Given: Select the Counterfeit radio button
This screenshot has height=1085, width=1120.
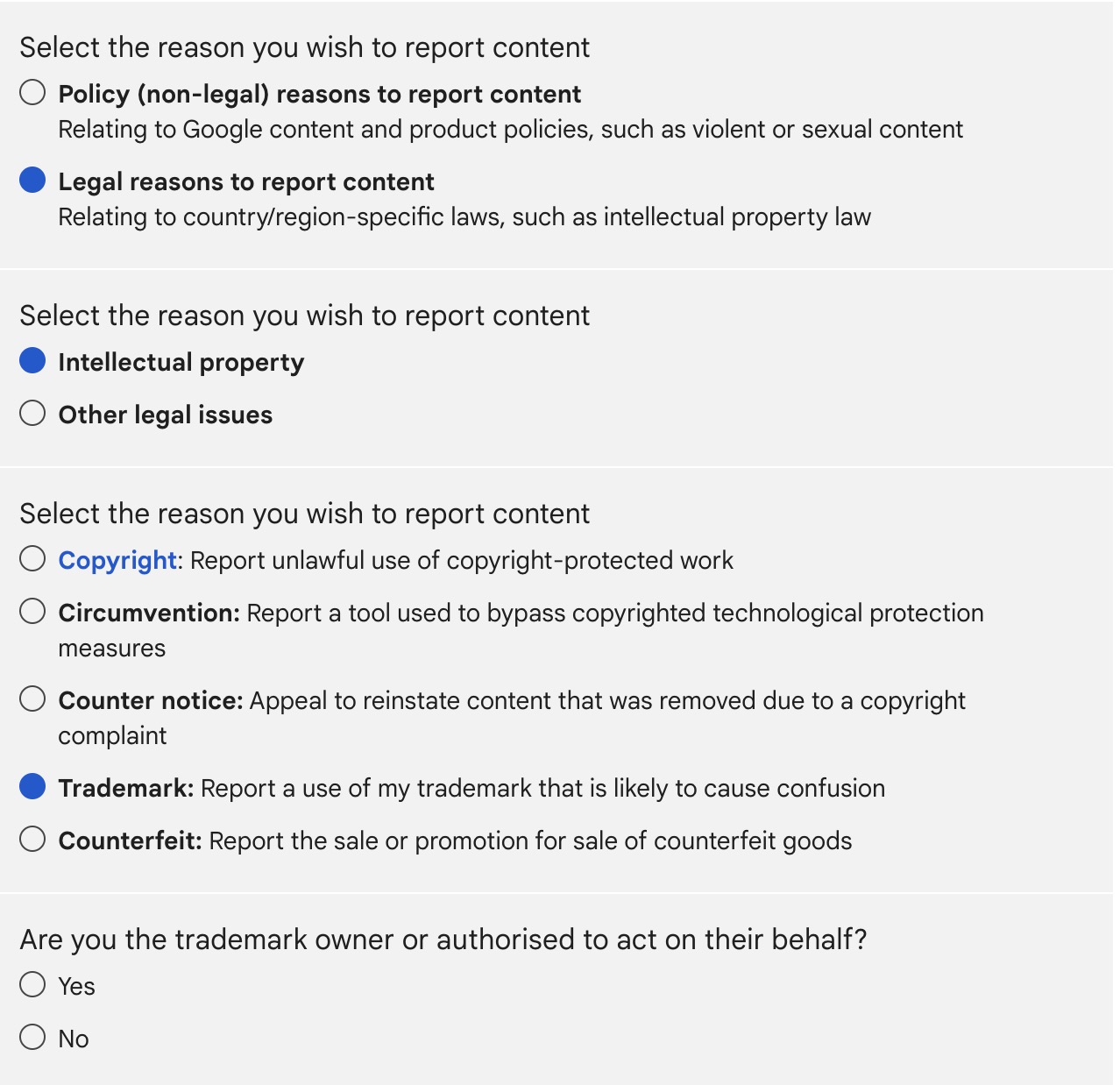Looking at the screenshot, I should tap(32, 840).
